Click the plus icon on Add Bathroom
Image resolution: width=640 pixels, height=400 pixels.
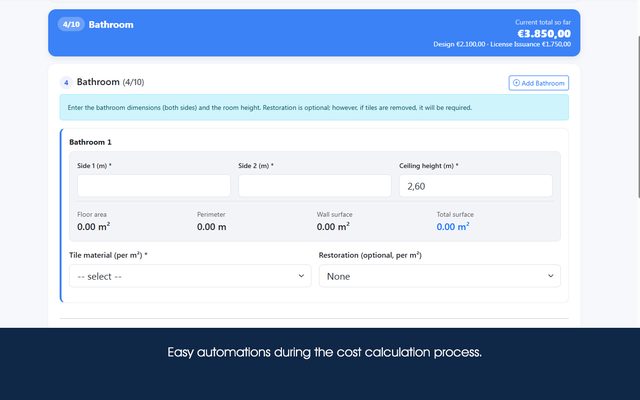[516, 83]
